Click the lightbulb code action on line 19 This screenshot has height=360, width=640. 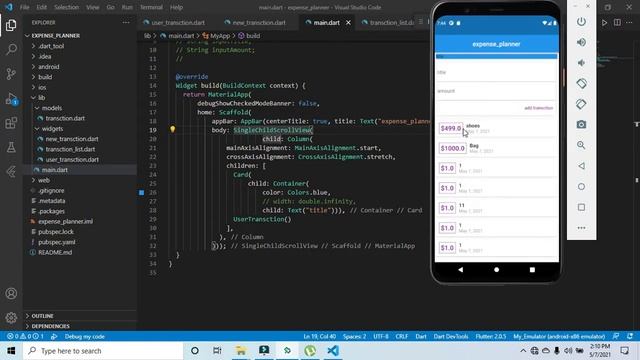pos(172,130)
